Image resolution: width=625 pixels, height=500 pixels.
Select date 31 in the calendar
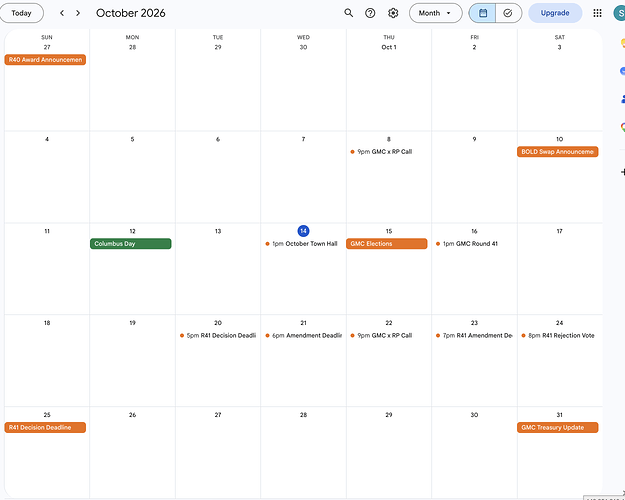(x=559, y=415)
